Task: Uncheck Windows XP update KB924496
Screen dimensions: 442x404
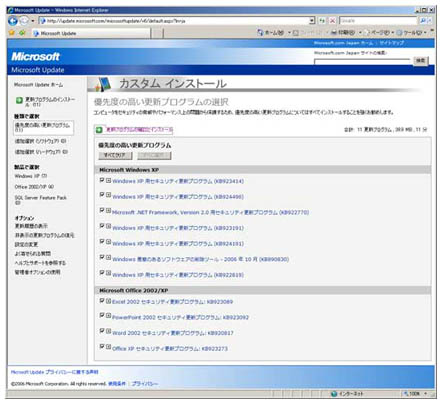Action: coord(102,195)
